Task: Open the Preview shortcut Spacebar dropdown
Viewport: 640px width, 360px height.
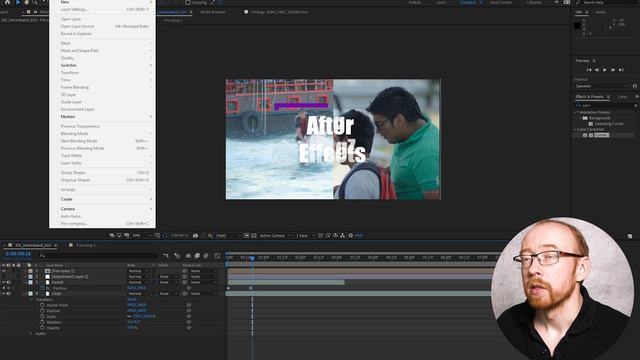Action: 602,86
